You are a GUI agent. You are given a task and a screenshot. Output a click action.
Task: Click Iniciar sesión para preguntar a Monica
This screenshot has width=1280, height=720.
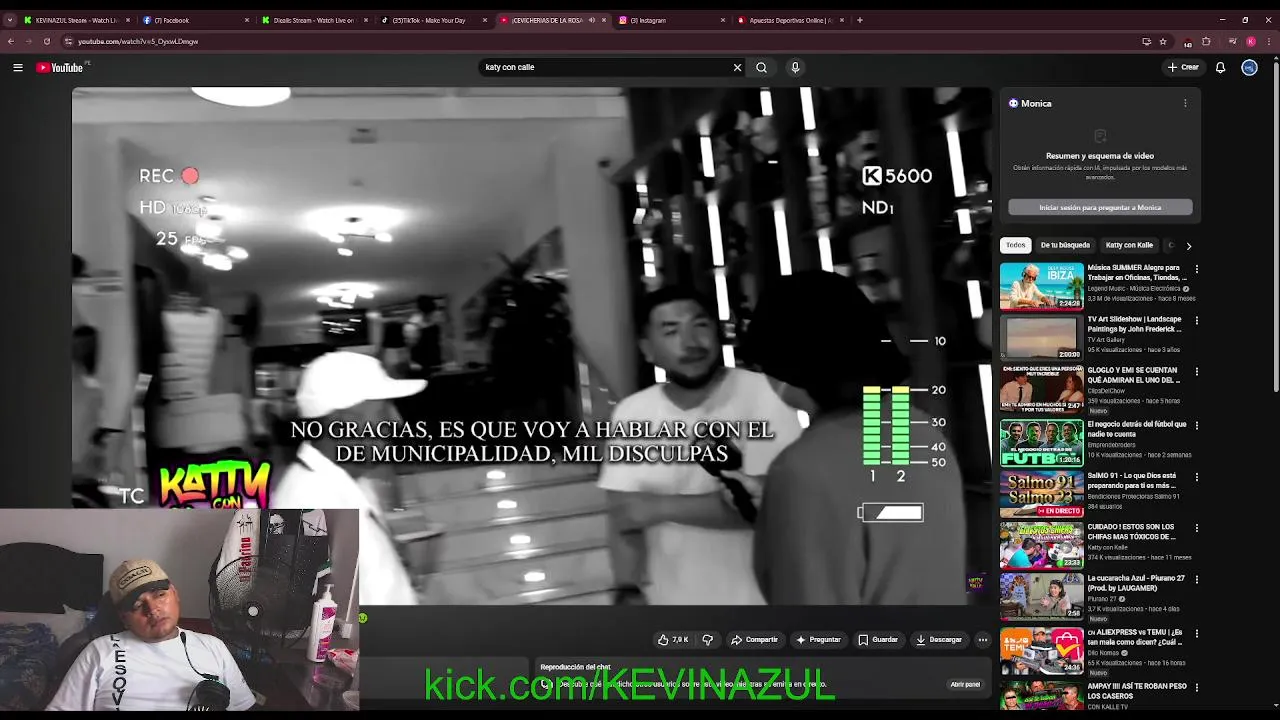(1100, 207)
